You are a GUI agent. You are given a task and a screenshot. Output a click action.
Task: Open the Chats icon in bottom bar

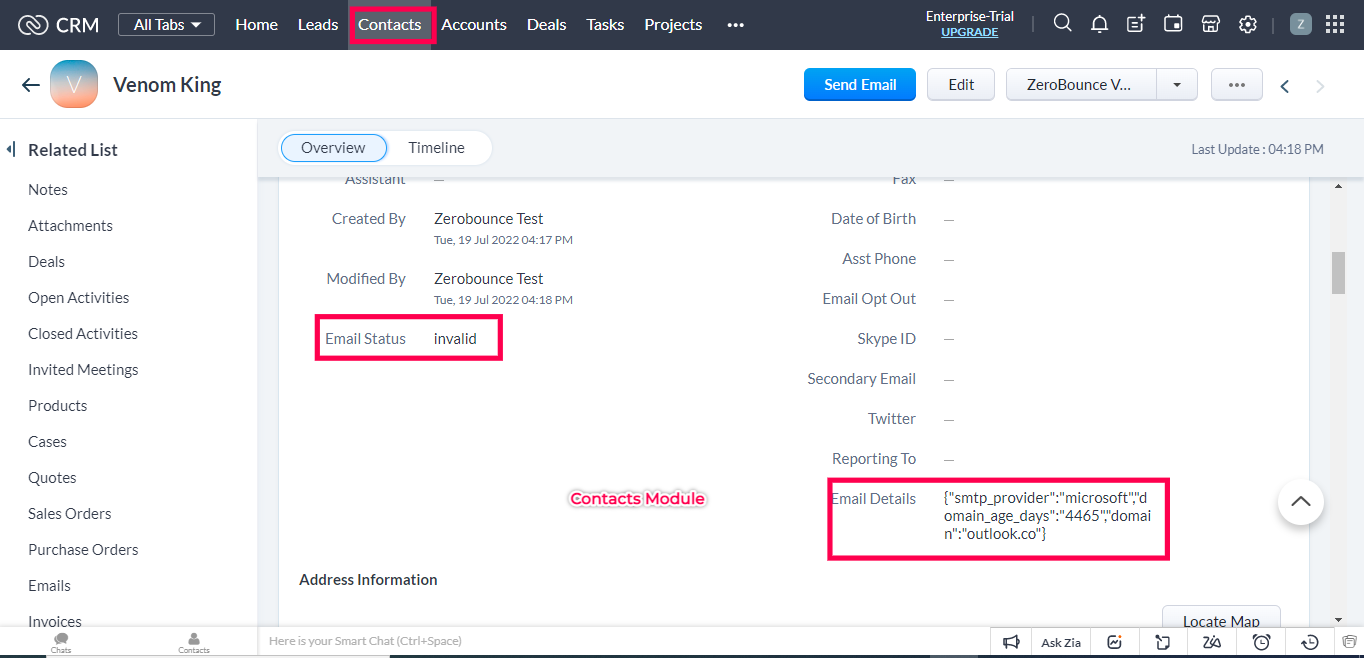click(x=61, y=642)
